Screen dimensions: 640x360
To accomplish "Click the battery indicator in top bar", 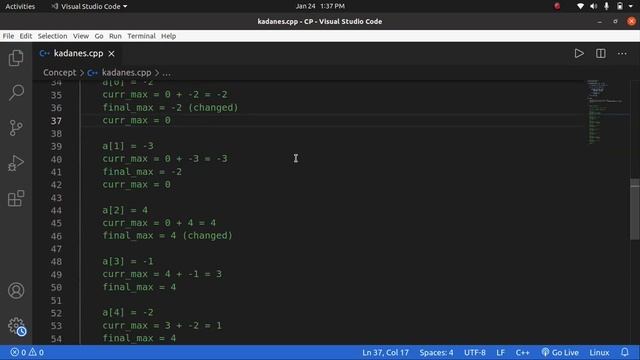I will (620, 6).
